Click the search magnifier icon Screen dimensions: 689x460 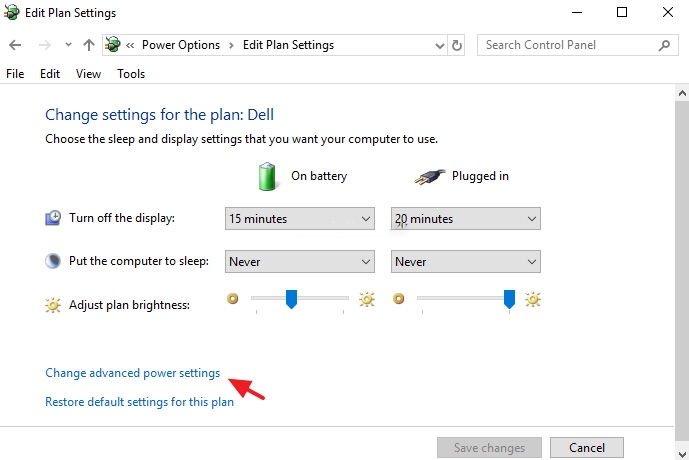[664, 45]
